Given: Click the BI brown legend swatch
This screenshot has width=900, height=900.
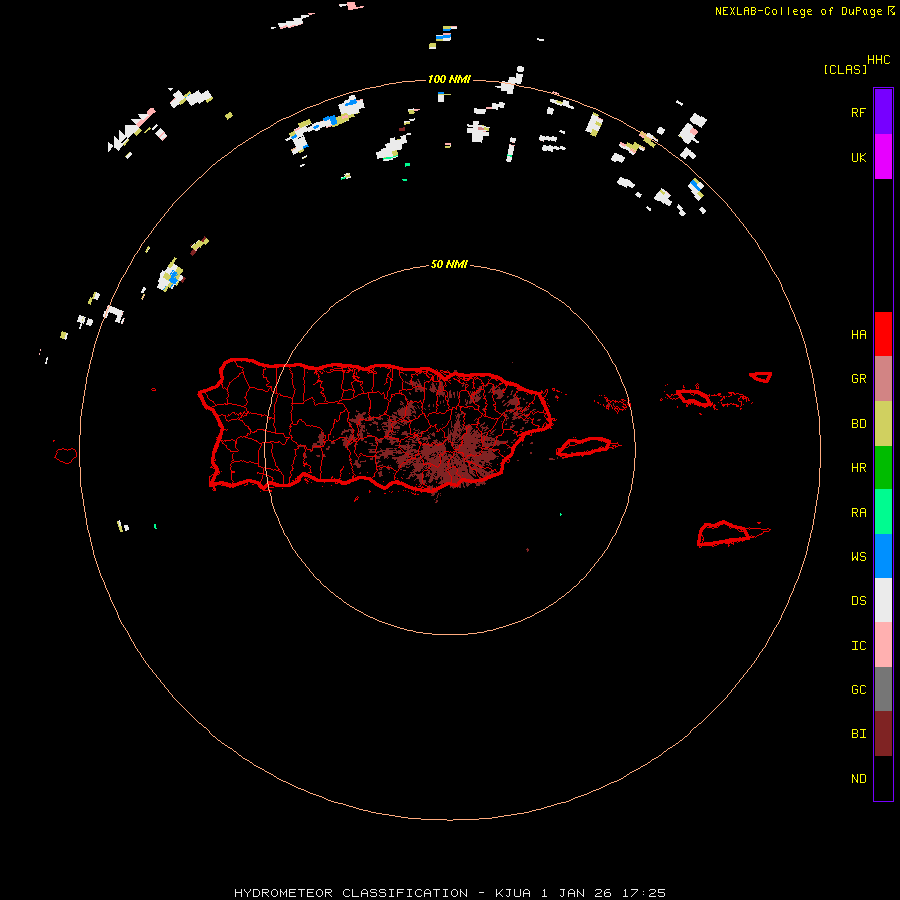Looking at the screenshot, I should 883,734.
